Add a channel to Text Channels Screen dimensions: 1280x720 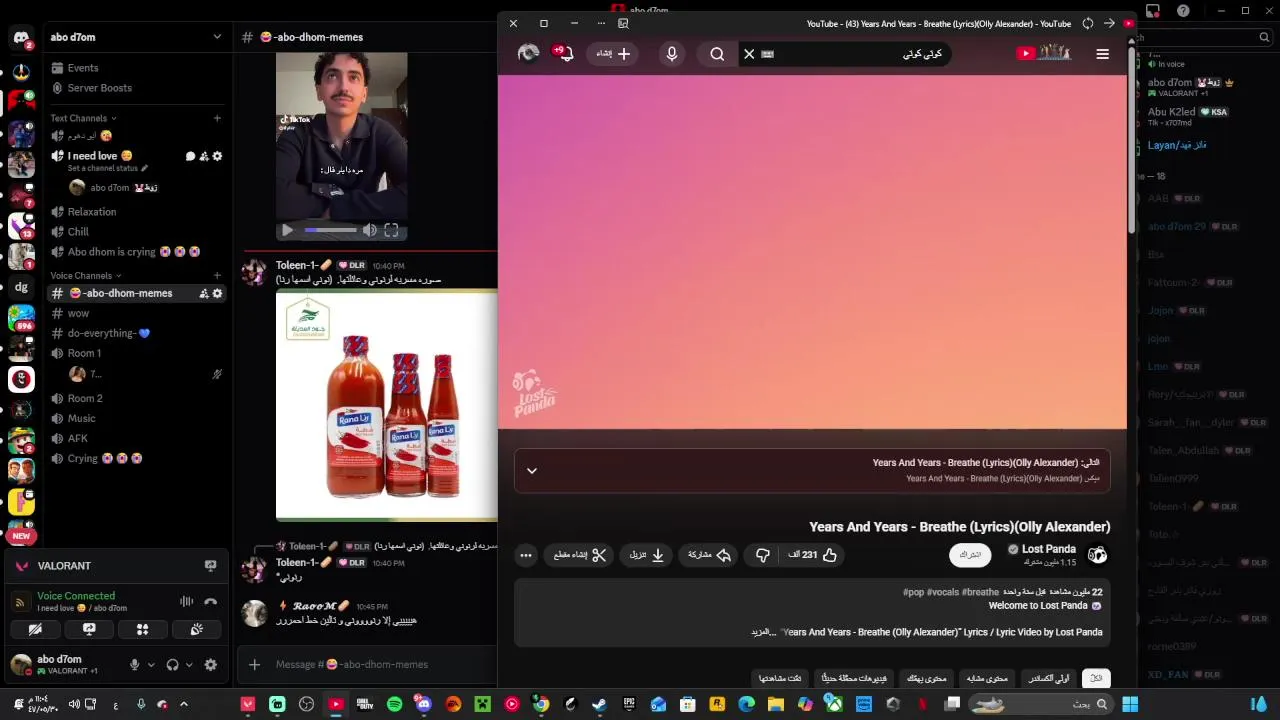point(217,118)
